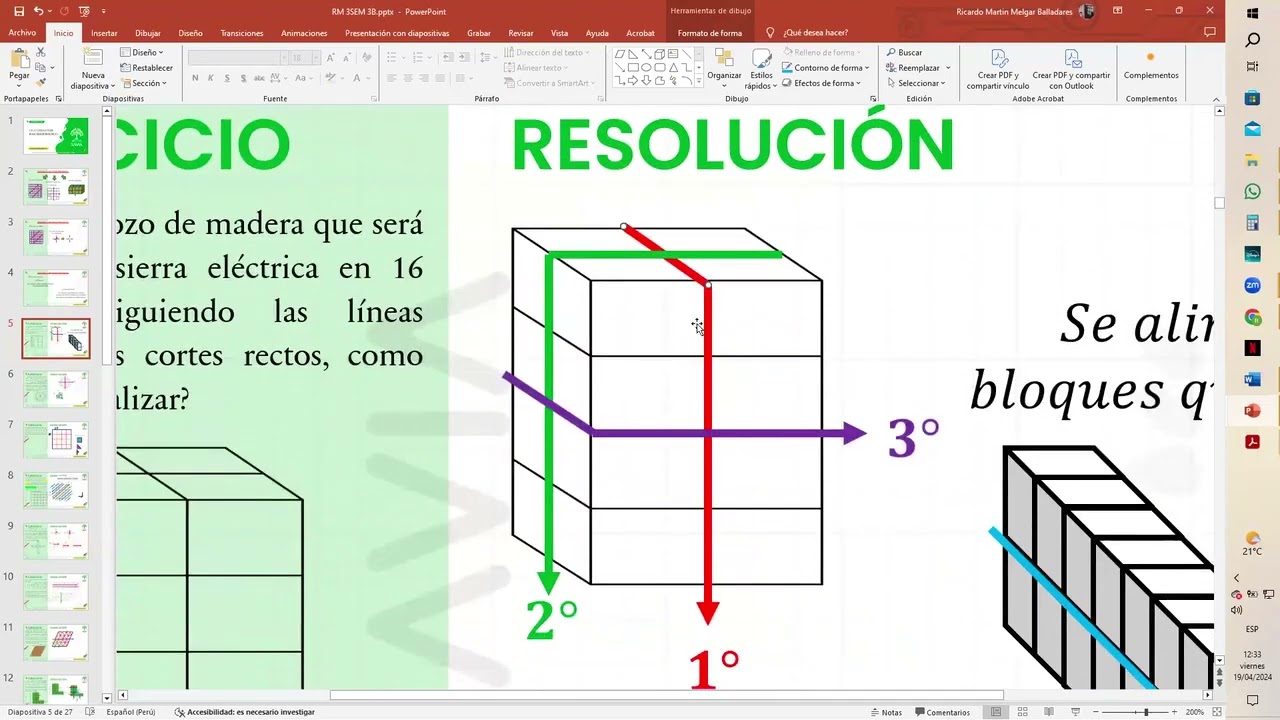
Task: Toggle the Notas pane
Action: 886,712
